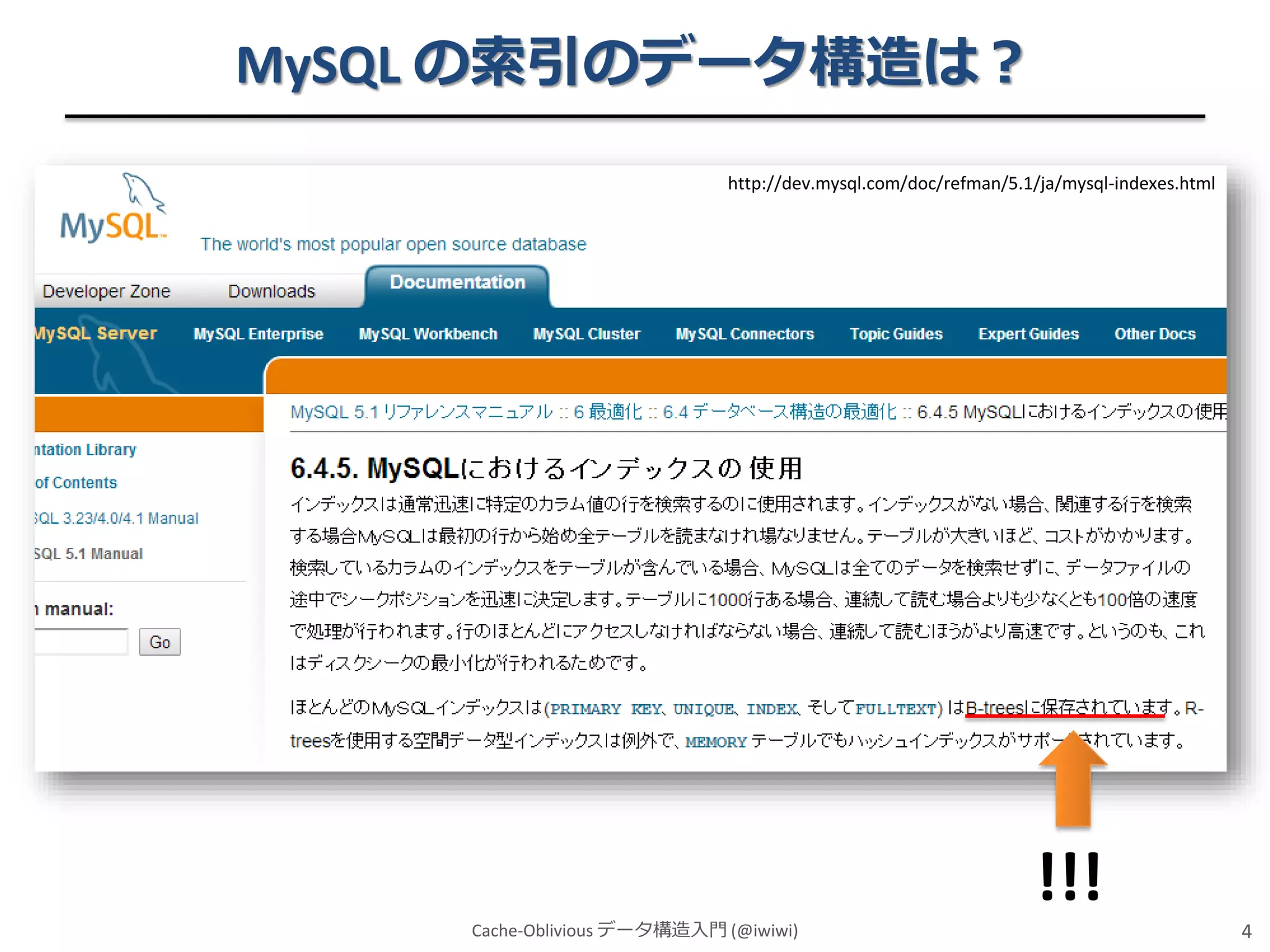
Task: Follow the MySQL 5.1 リファレンスマニュアル breadcrumb
Action: click(422, 412)
